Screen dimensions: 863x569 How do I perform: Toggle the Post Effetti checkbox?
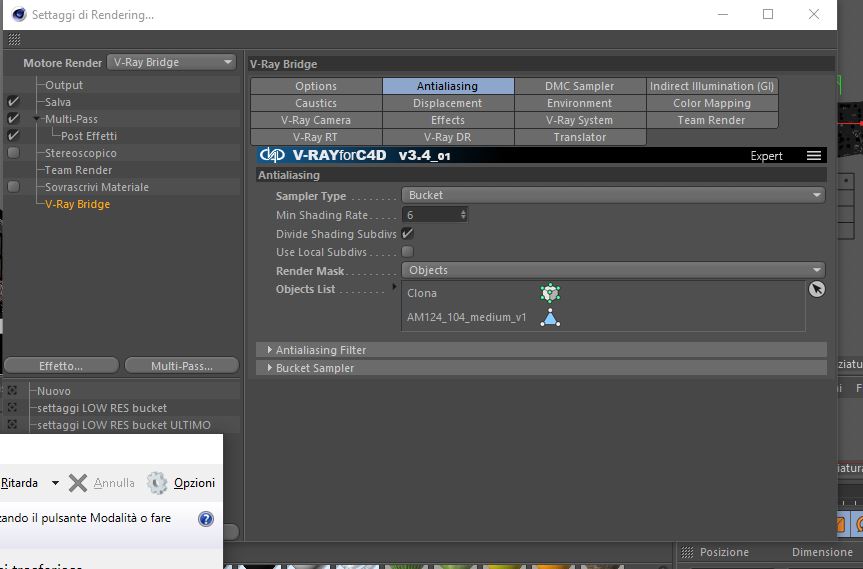click(13, 136)
